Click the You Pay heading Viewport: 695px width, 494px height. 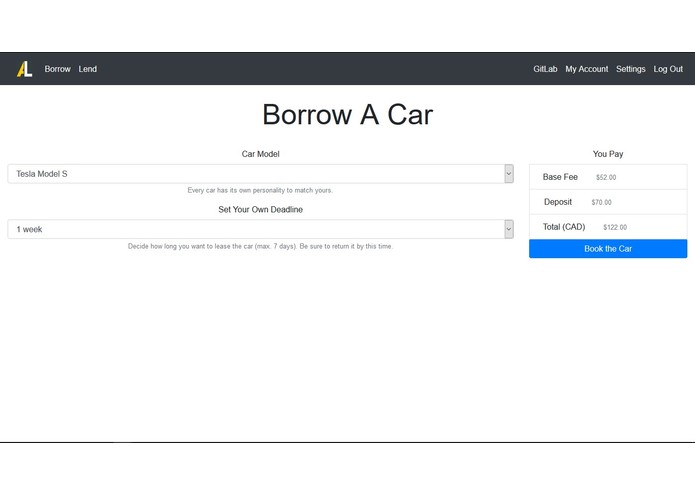608,154
